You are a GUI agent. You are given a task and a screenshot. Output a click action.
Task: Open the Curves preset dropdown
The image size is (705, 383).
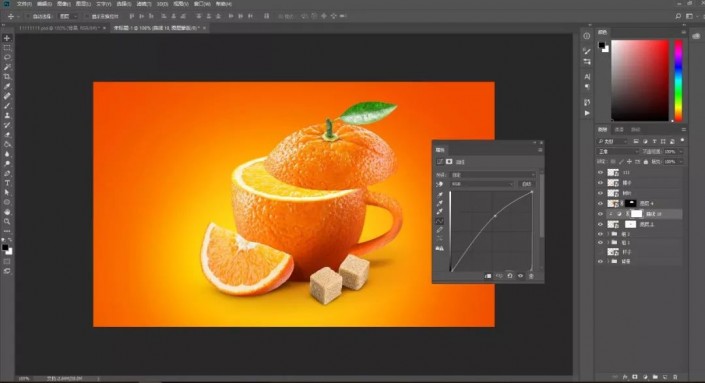click(493, 174)
